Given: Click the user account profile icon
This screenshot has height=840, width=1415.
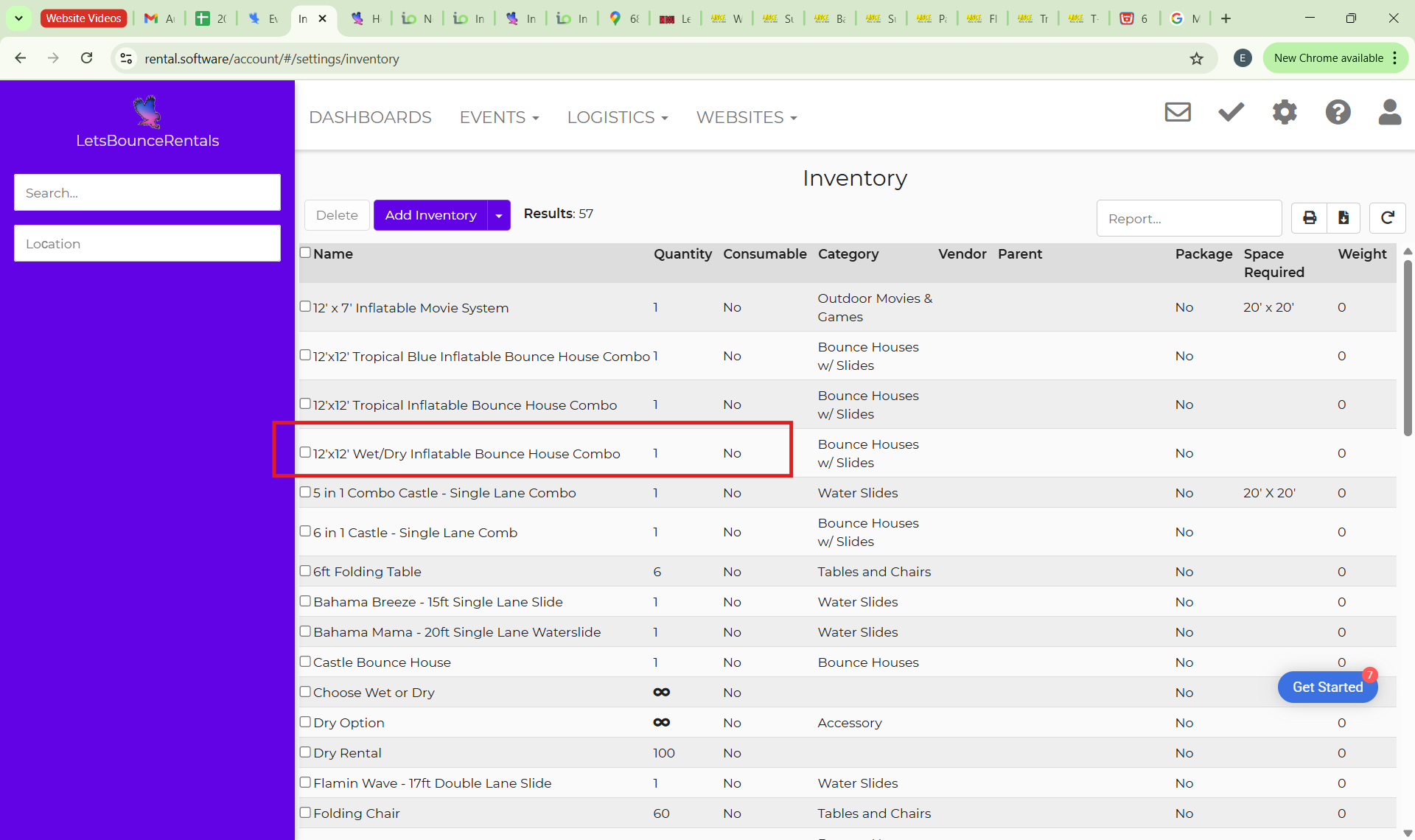Looking at the screenshot, I should pyautogui.click(x=1390, y=112).
